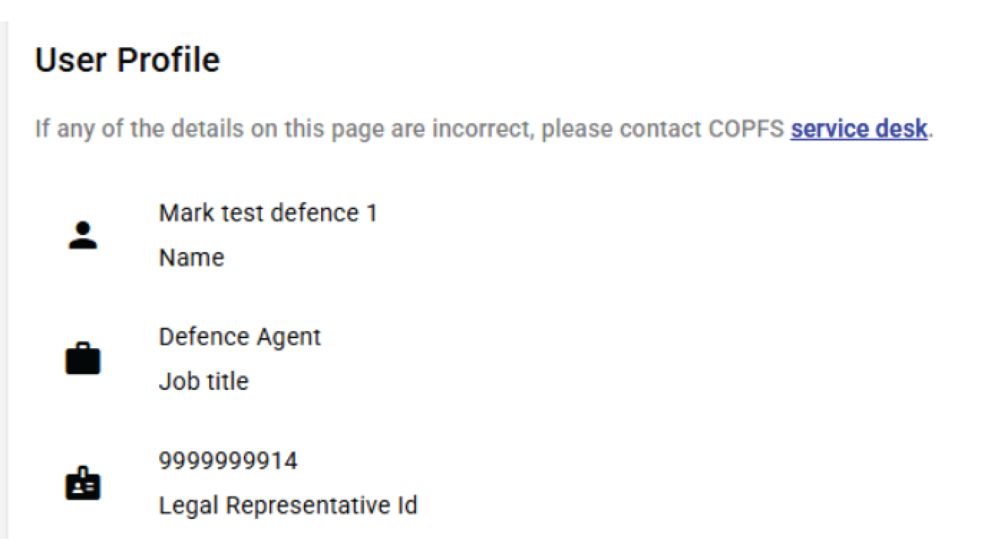Select the 'Defence Agent' text

(x=240, y=337)
